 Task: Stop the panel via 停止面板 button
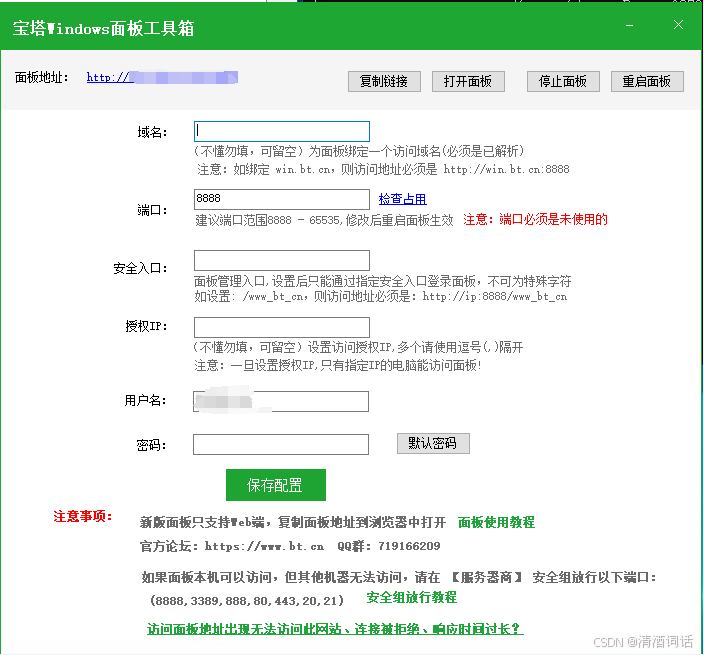(563, 81)
